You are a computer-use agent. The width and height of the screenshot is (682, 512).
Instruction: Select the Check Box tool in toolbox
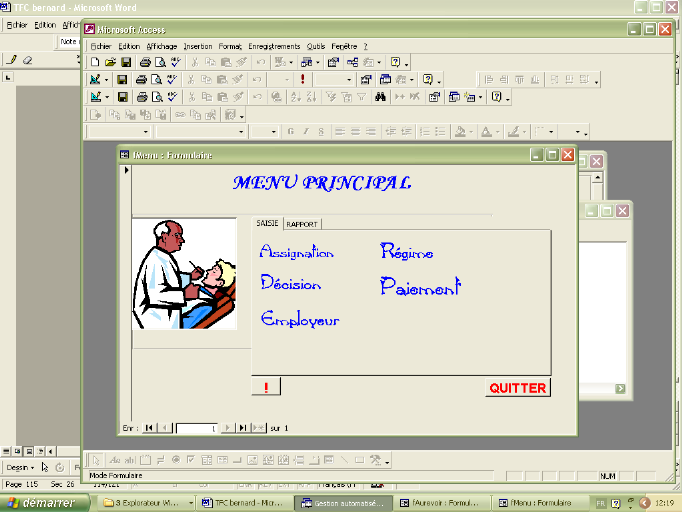click(x=191, y=460)
